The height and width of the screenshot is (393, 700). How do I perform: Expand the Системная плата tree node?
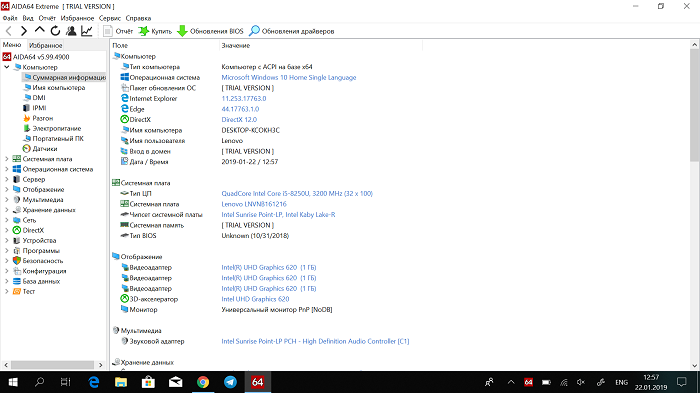[x=7, y=159]
